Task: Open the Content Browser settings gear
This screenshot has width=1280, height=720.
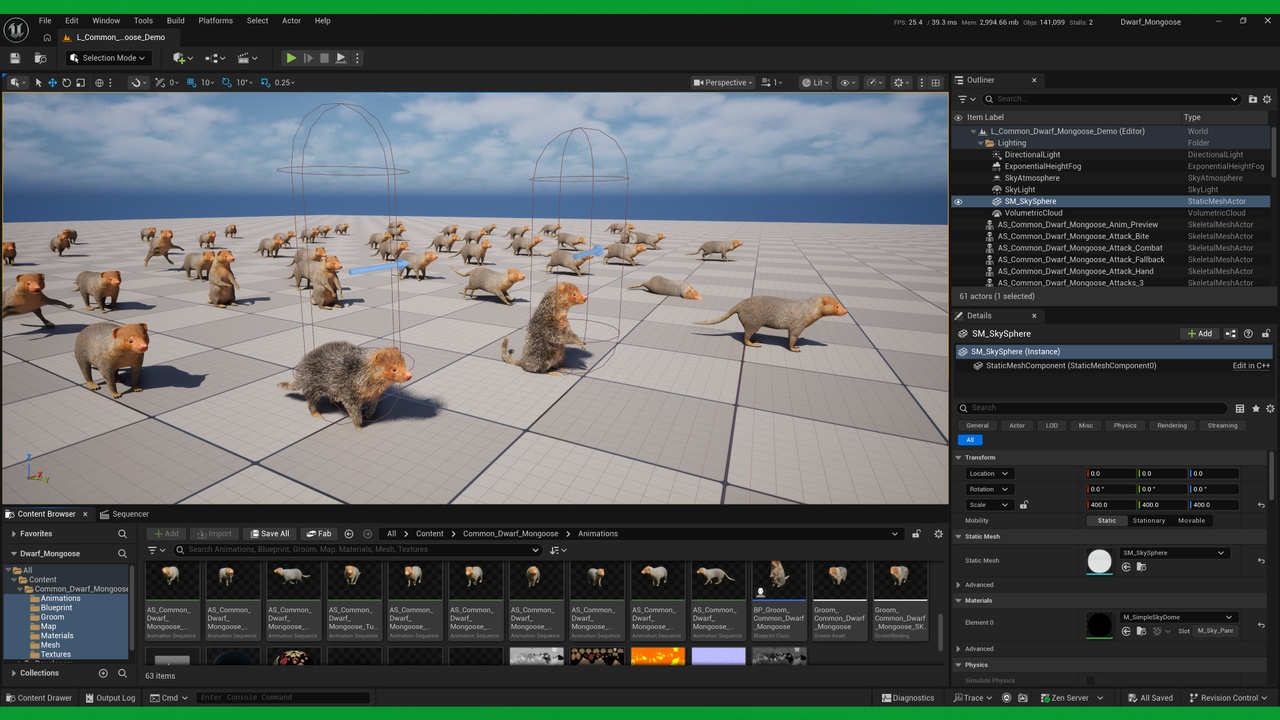Action: [938, 534]
